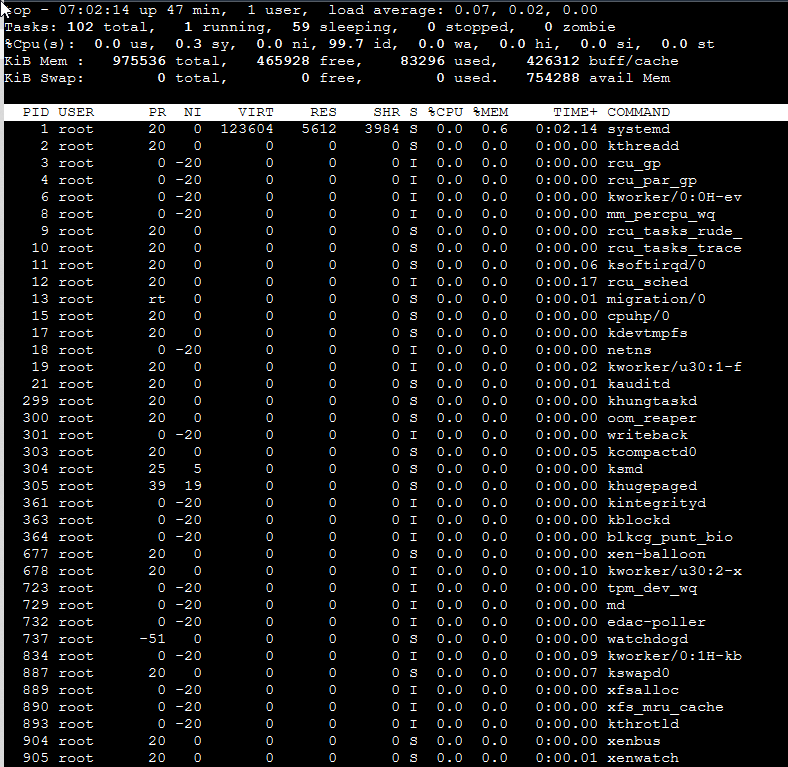The image size is (788, 767).
Task: Click the xfs_mru_cache command
Action: [x=665, y=707]
